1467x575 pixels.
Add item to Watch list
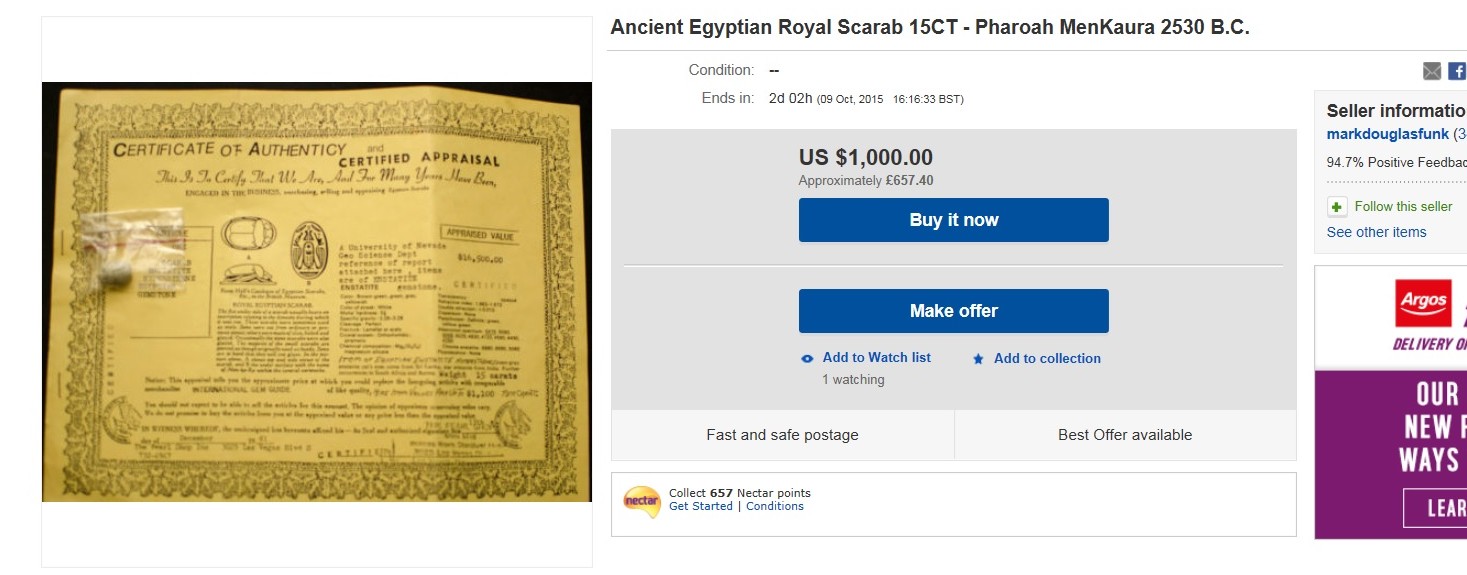[x=876, y=358]
